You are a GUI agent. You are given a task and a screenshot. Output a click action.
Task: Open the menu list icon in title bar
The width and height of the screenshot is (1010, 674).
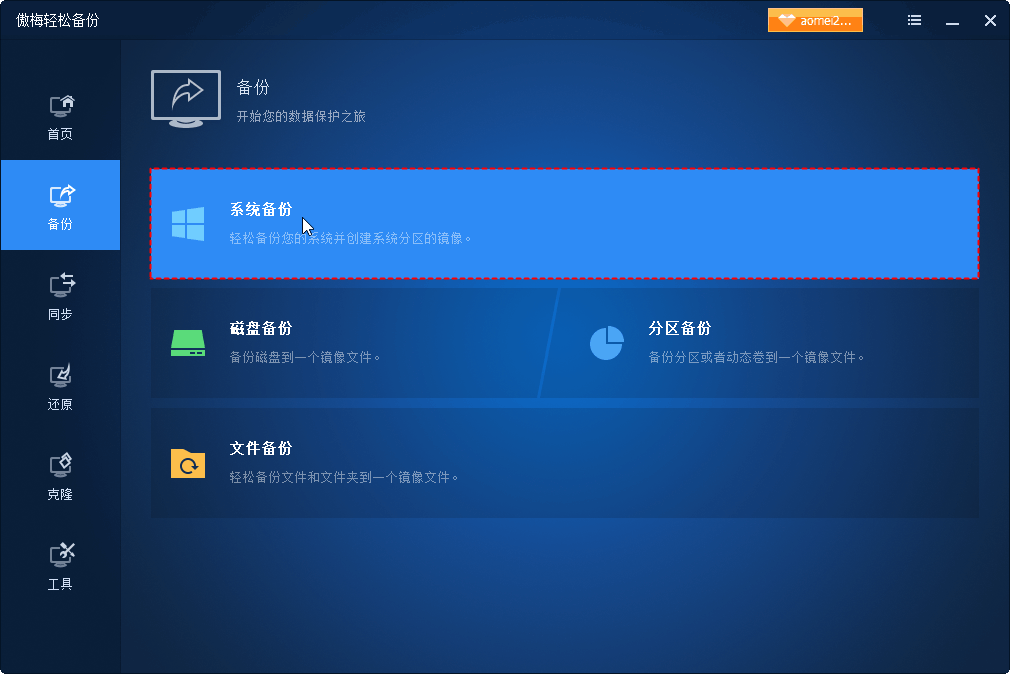(x=914, y=21)
